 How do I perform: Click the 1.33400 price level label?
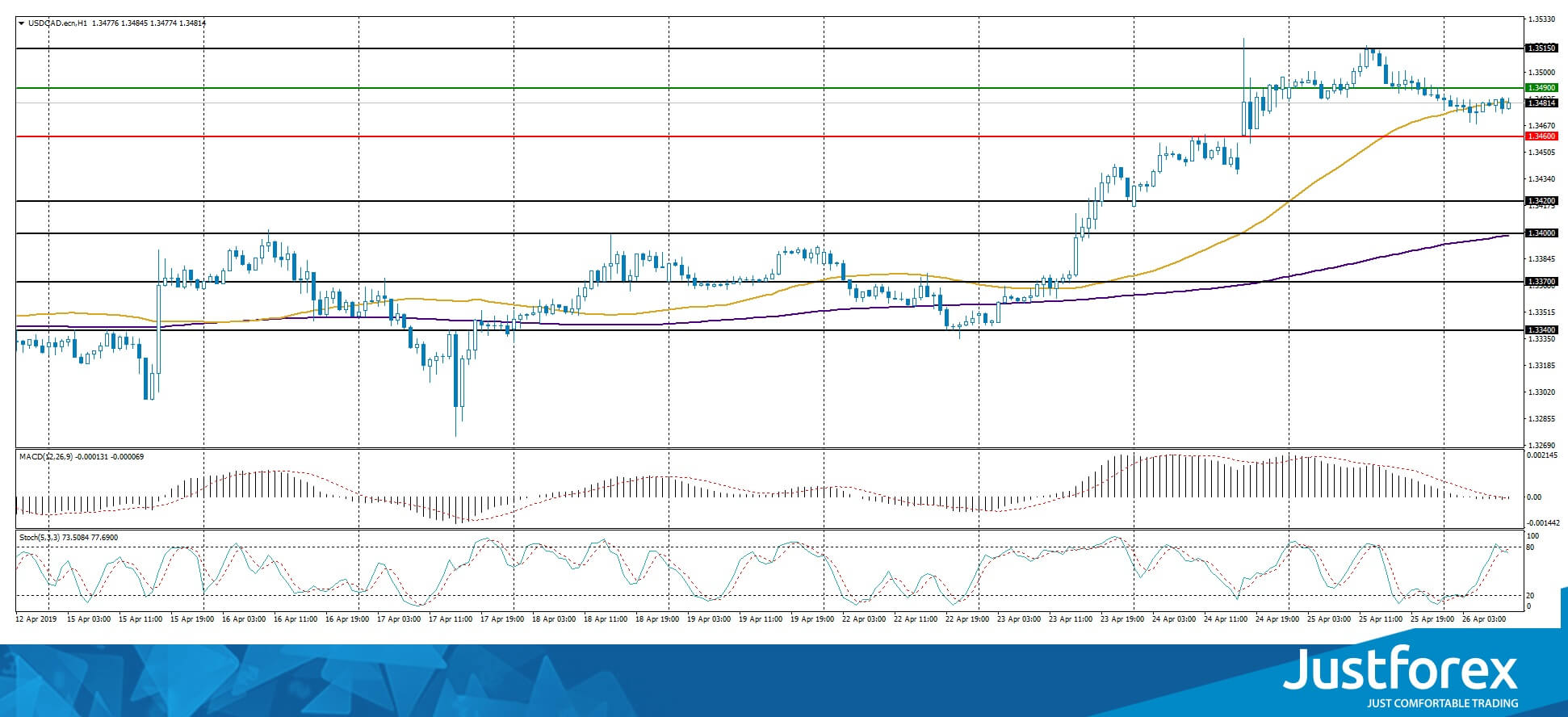coord(1541,329)
